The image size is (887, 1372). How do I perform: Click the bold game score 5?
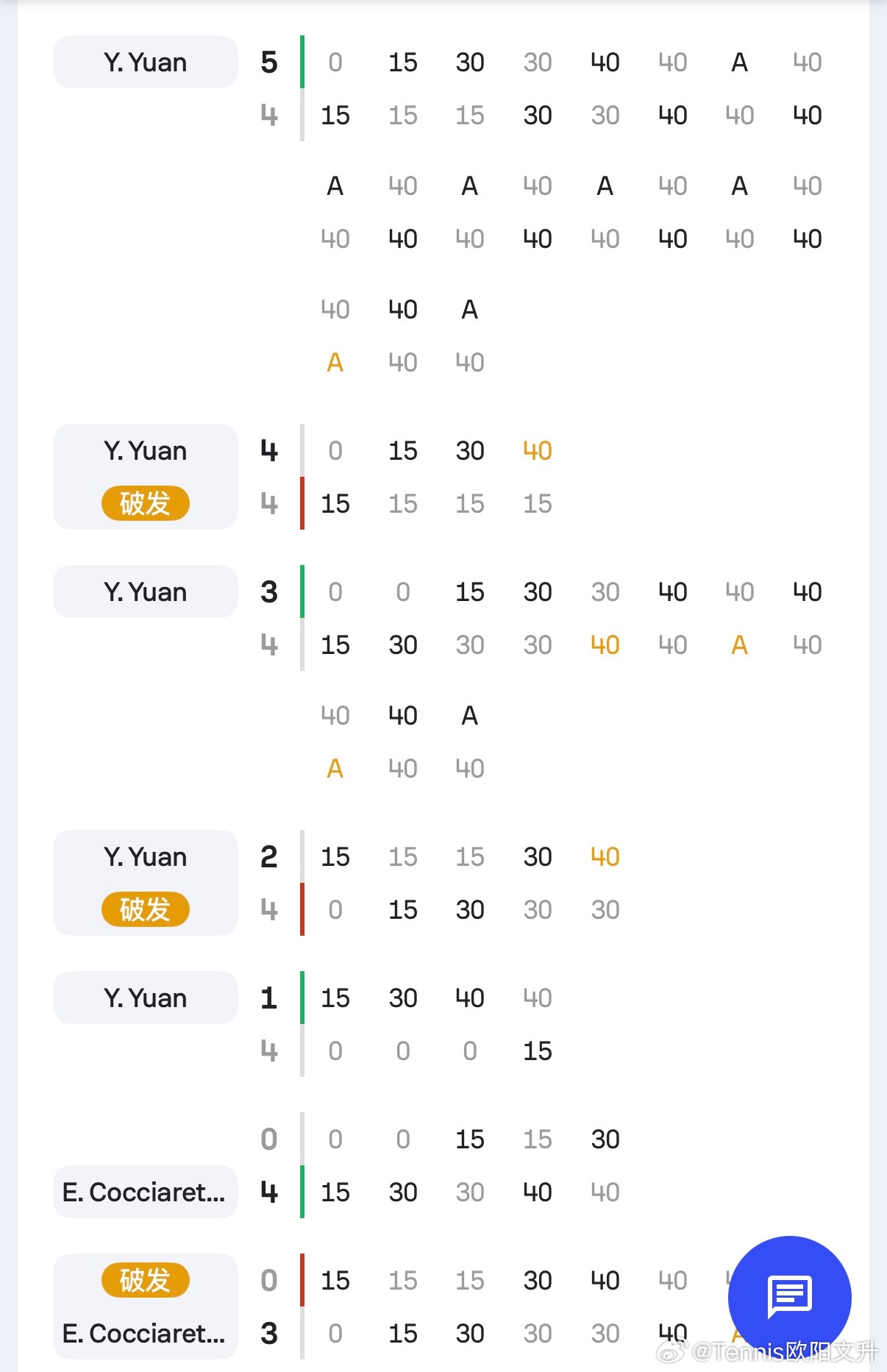click(x=269, y=63)
